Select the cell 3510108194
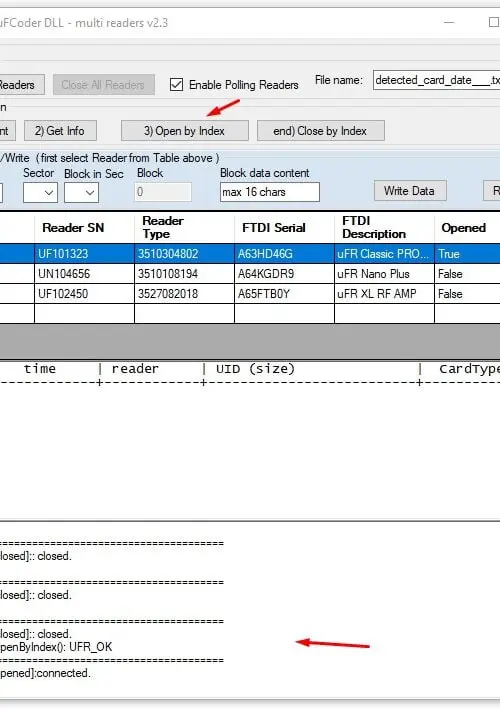Image resolution: width=500 pixels, height=709 pixels. pyautogui.click(x=184, y=274)
